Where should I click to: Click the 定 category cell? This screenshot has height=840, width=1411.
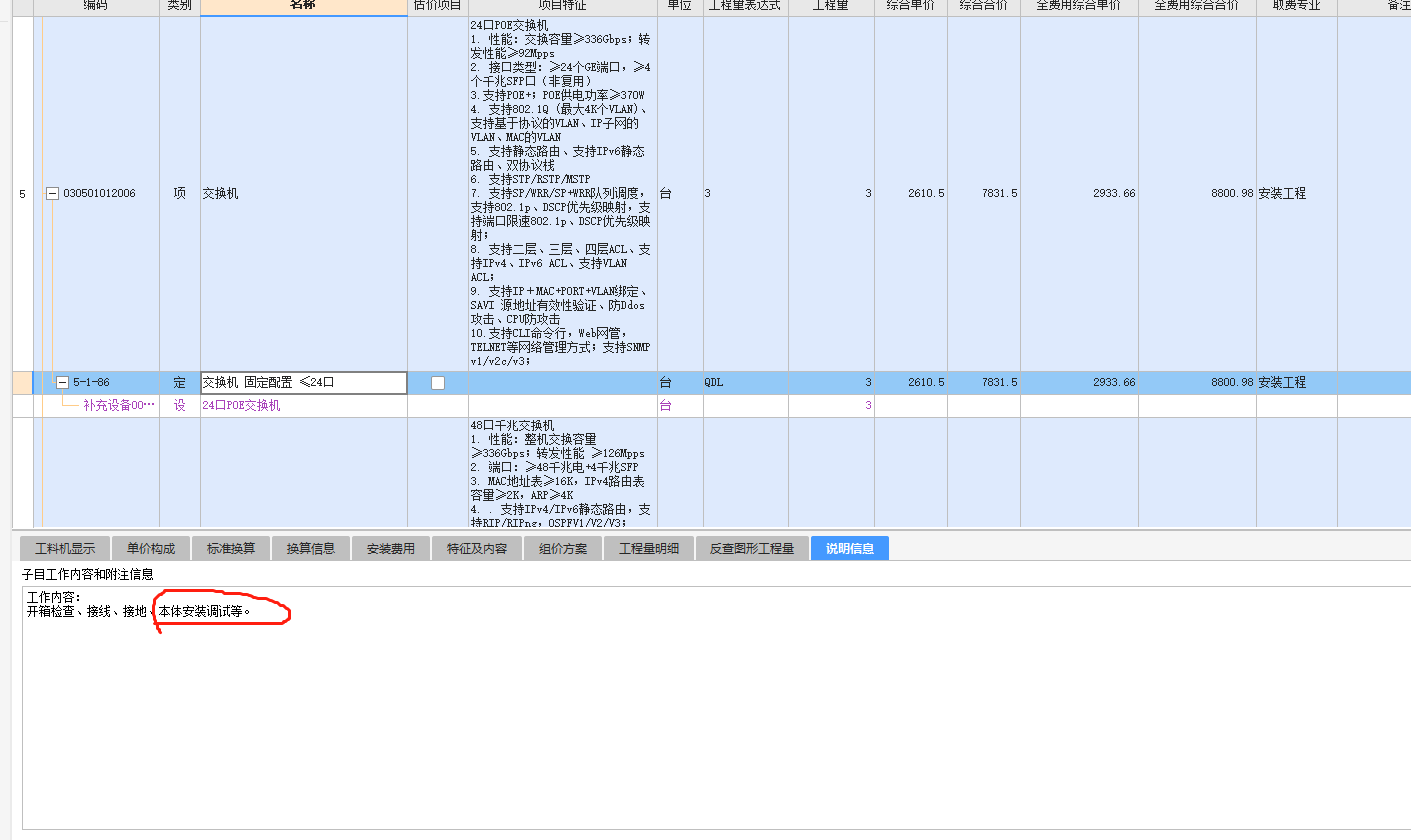tap(179, 383)
